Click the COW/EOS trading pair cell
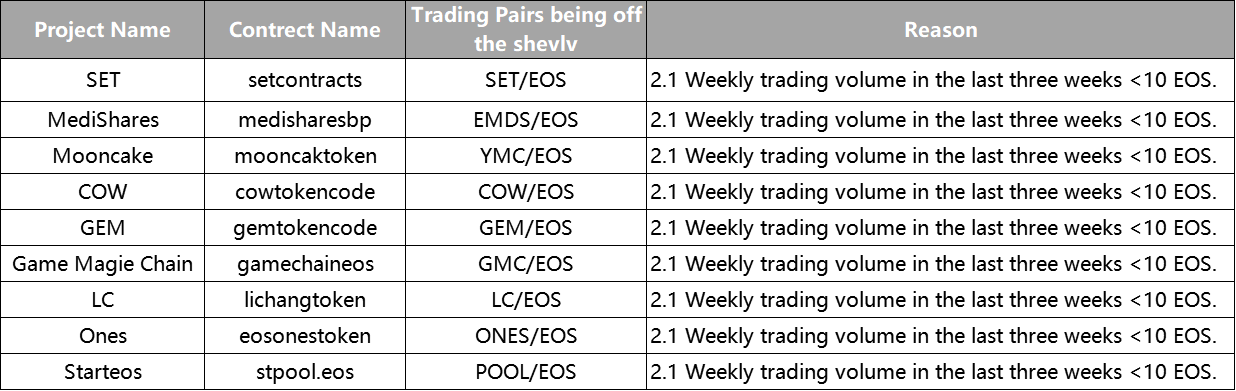Screen dimensions: 1236x391 (525, 191)
